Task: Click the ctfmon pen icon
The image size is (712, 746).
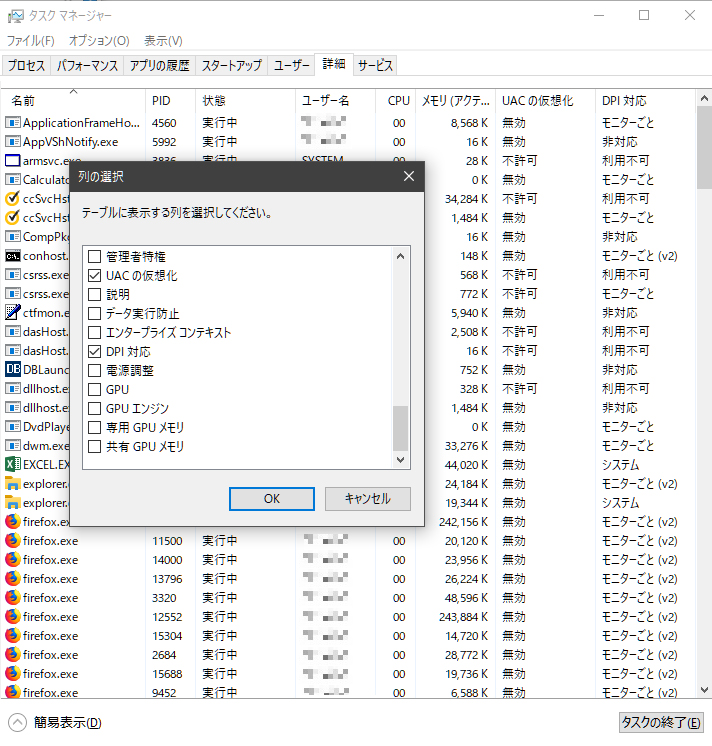Action: click(x=13, y=313)
